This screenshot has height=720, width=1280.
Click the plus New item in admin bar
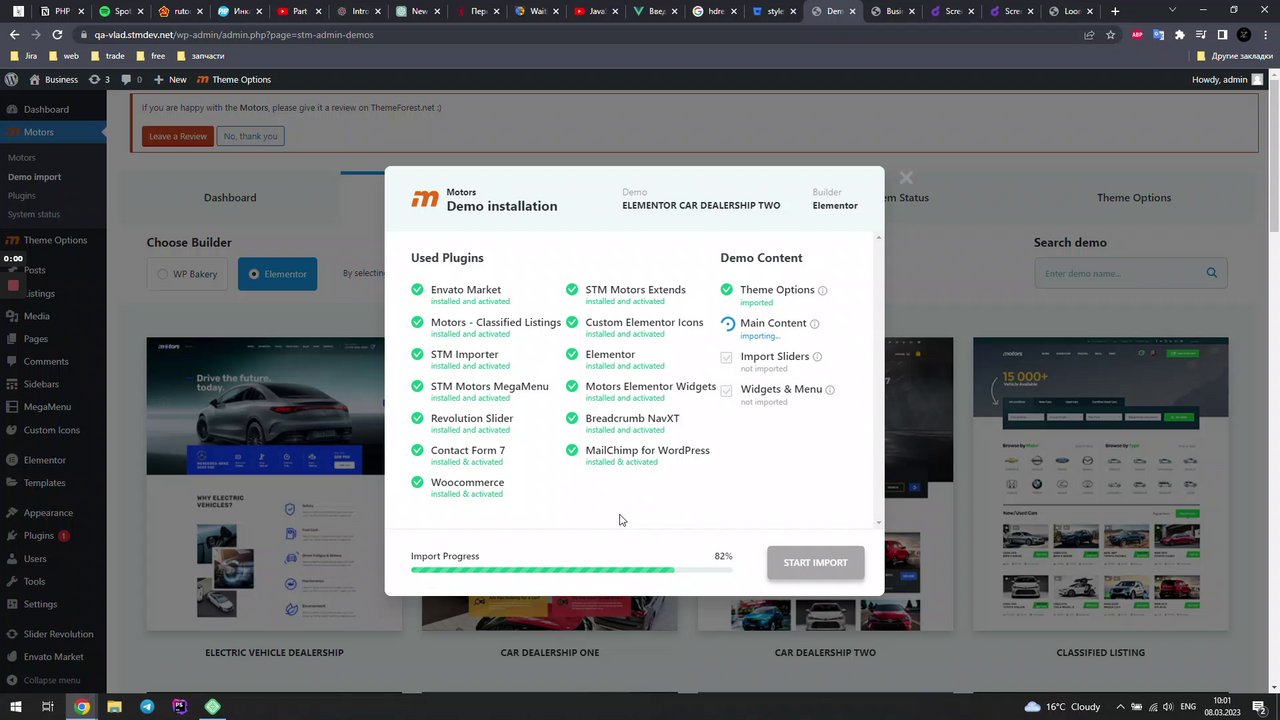[171, 79]
